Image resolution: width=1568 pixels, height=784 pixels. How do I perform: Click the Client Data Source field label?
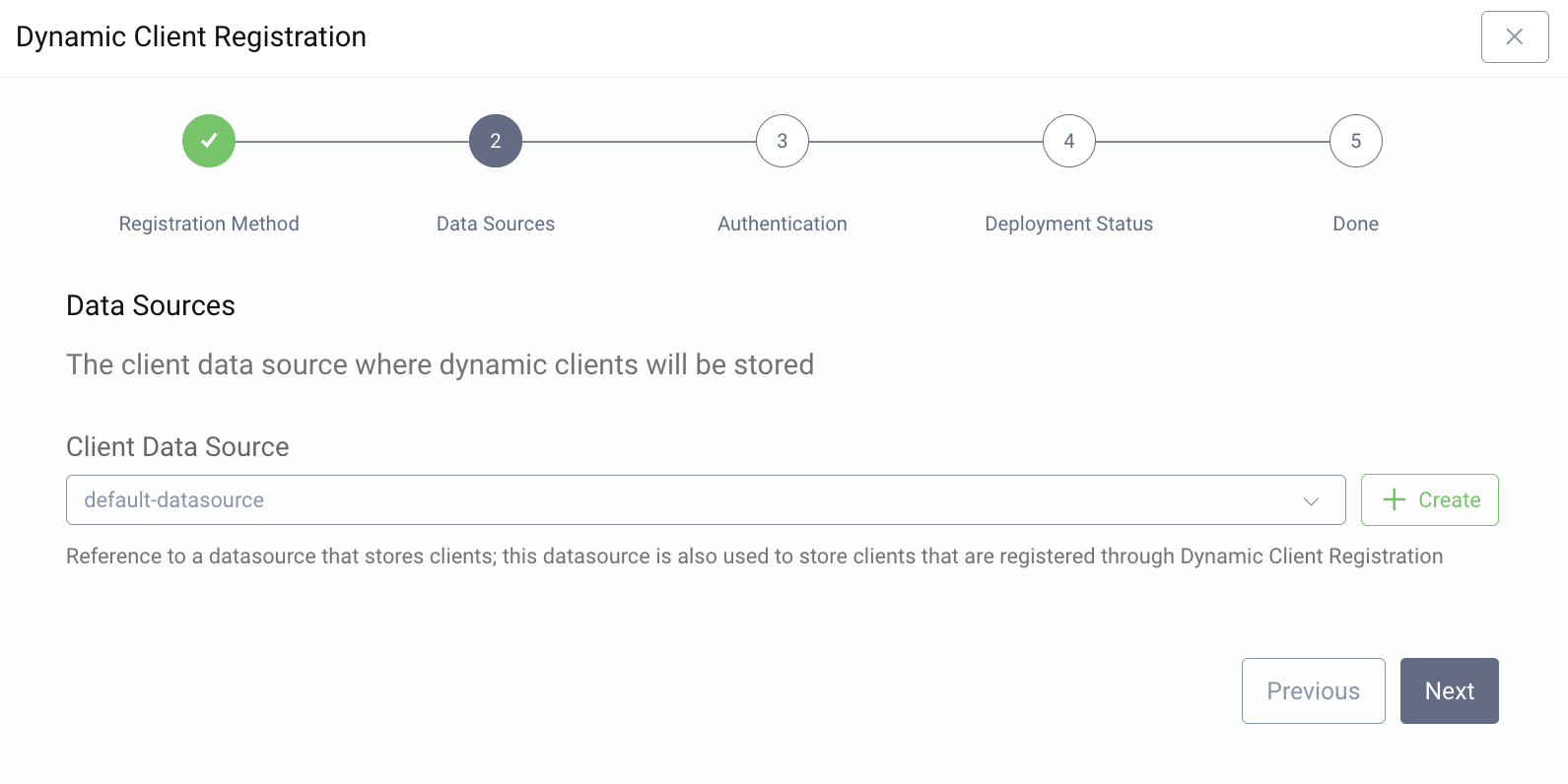tap(177, 446)
